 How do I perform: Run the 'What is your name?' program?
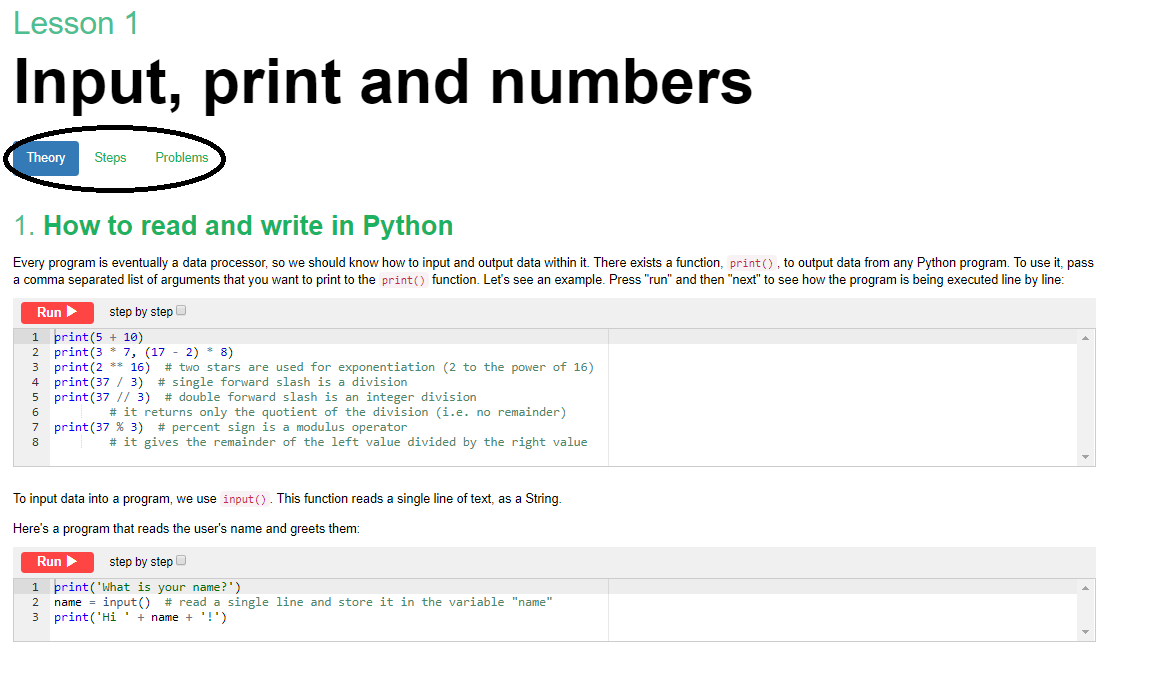pos(57,562)
